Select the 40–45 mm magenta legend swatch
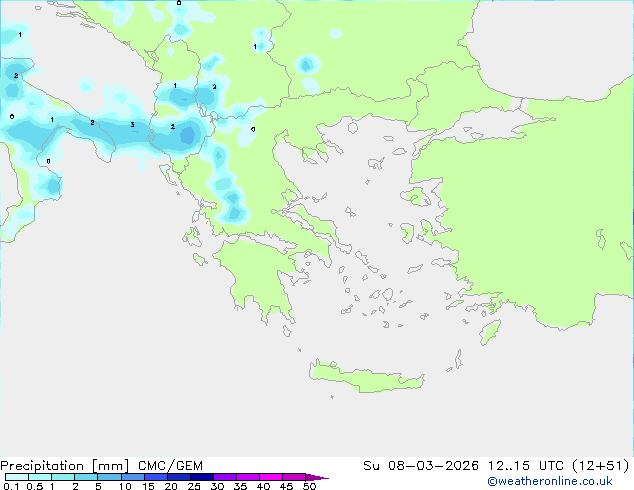Screen dimensions: 634x490 pos(271,477)
